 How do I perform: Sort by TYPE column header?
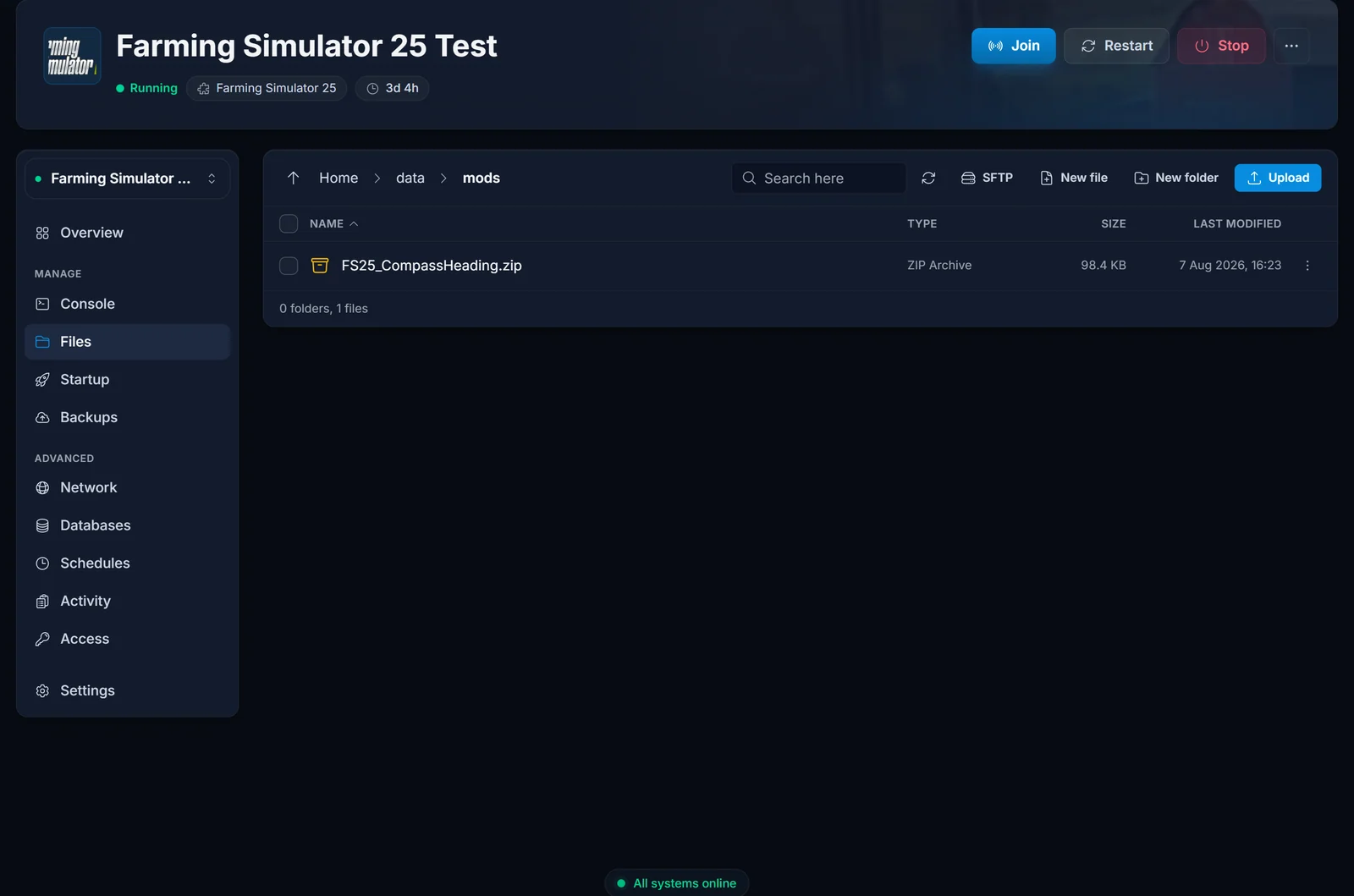tap(922, 223)
